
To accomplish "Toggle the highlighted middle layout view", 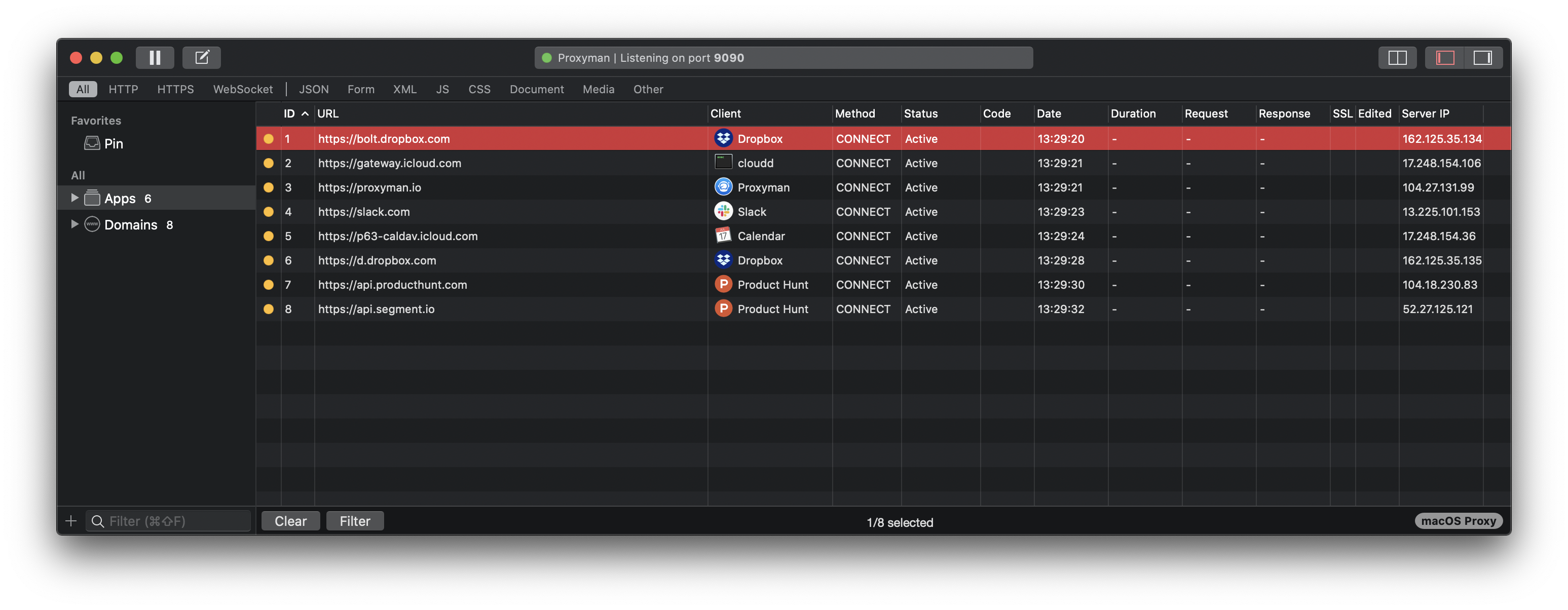I will [x=1444, y=57].
